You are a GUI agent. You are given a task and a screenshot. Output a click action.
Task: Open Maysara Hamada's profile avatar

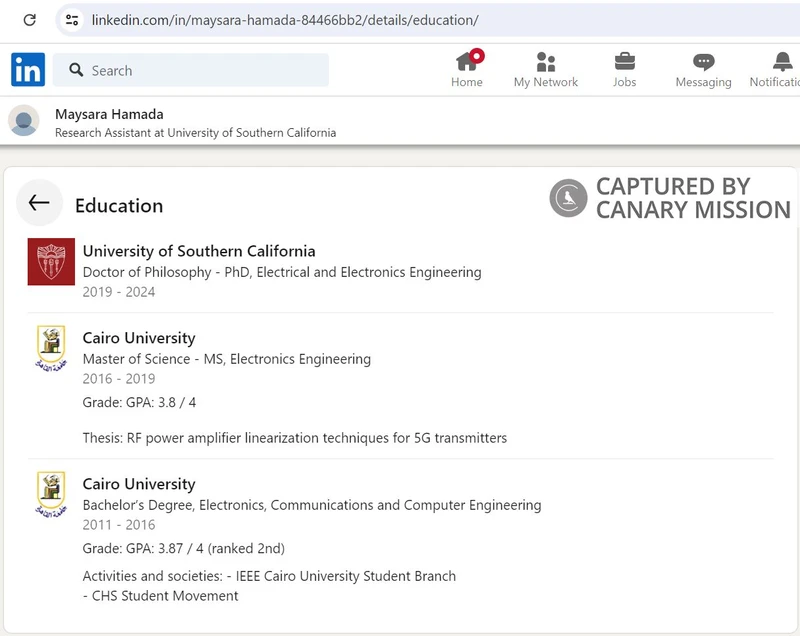pyautogui.click(x=24, y=121)
